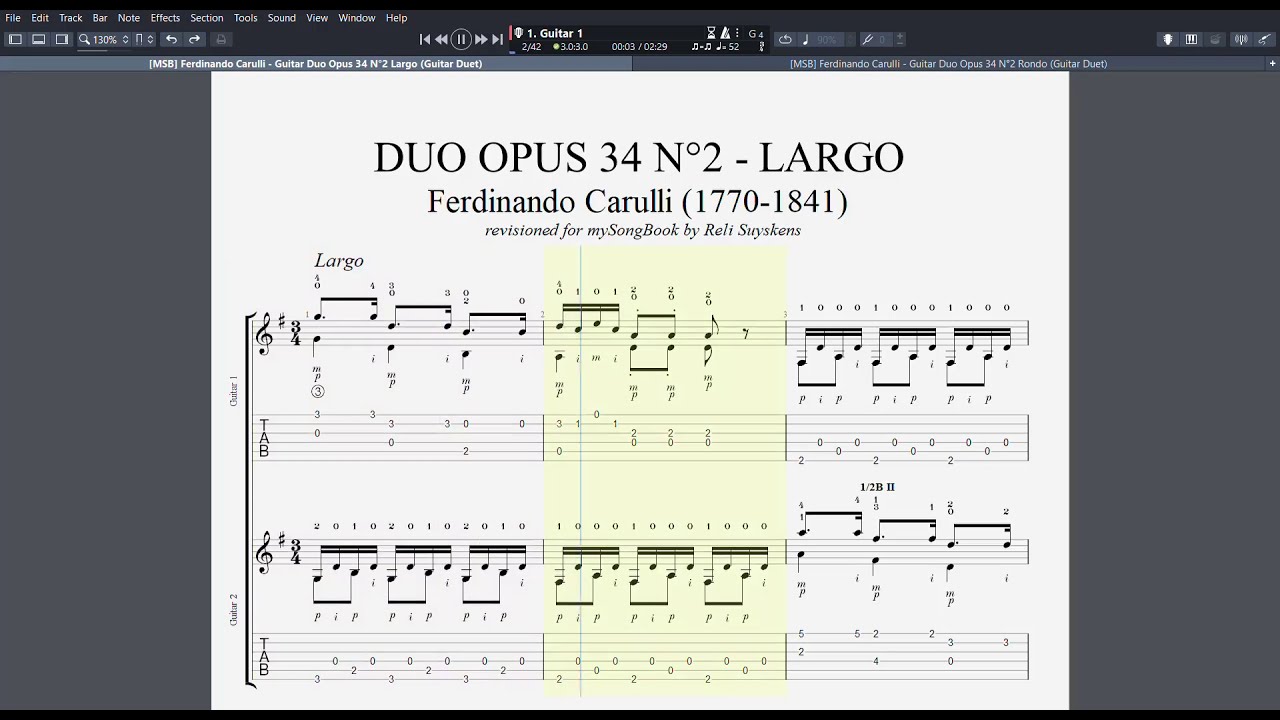Pause playback
Viewport: 1280px width, 720px height.
click(461, 39)
